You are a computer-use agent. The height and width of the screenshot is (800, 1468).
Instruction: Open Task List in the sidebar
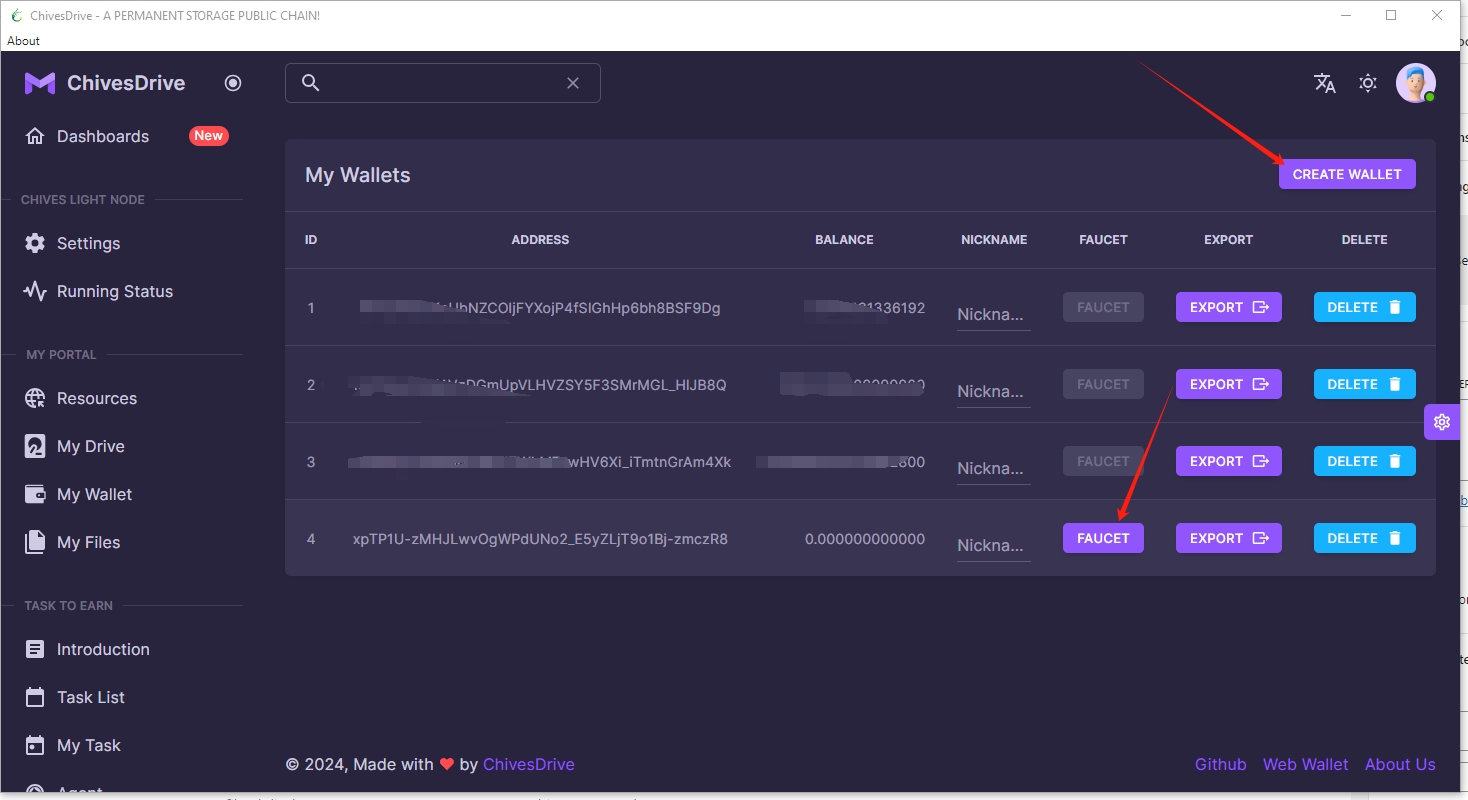point(91,697)
